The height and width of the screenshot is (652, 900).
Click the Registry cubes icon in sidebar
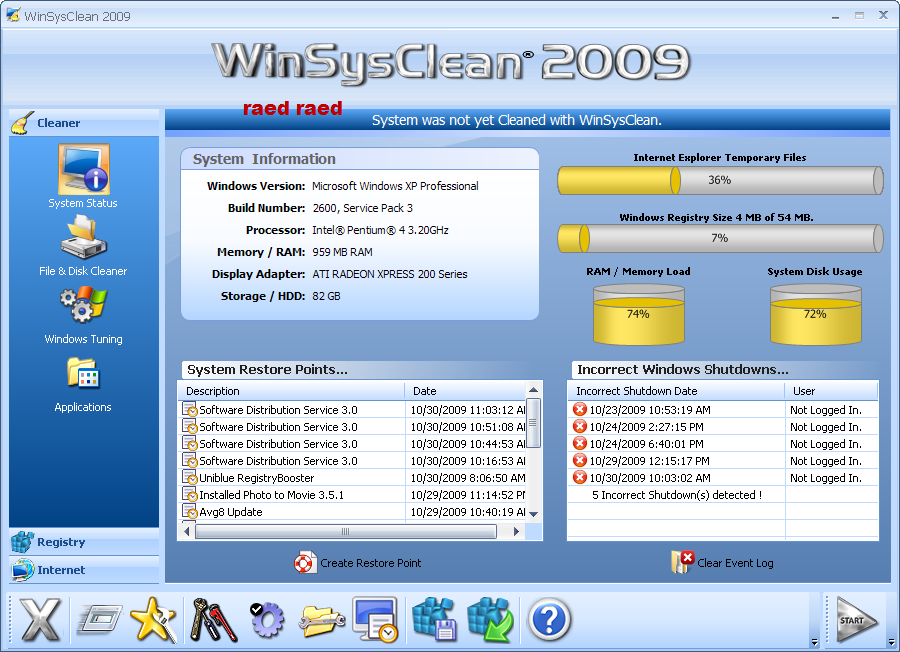click(22, 542)
